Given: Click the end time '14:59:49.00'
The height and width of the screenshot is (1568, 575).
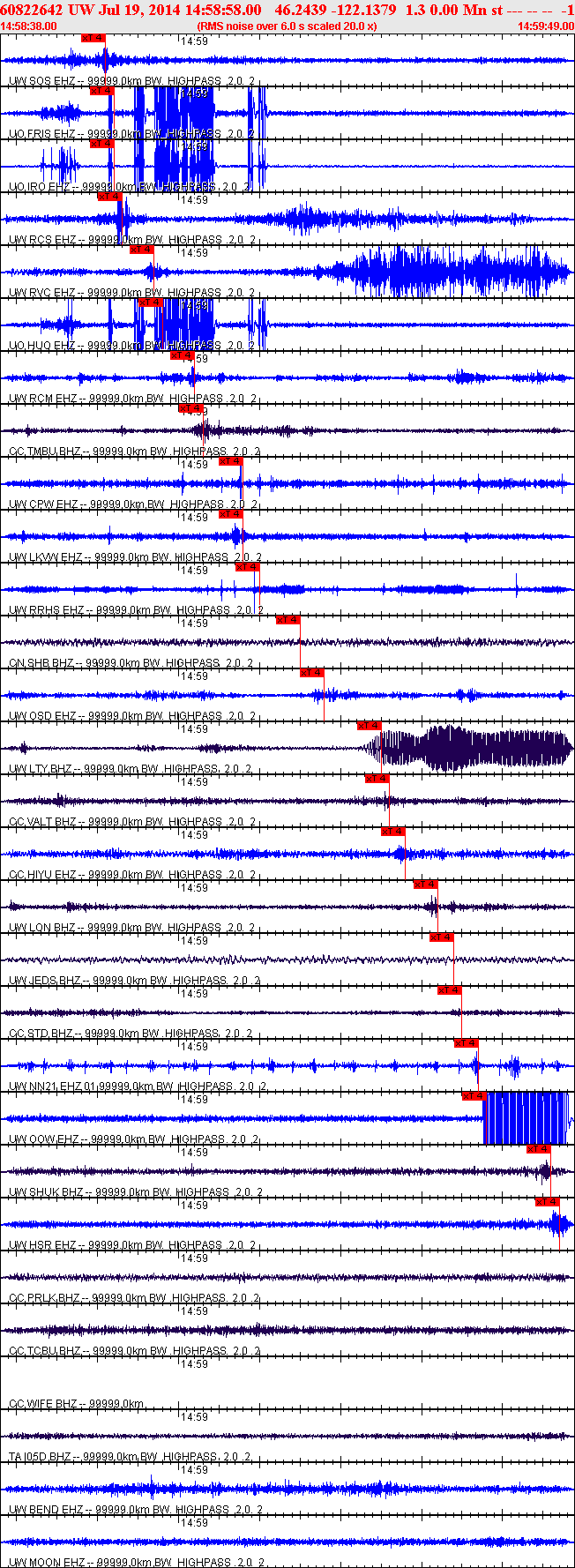Looking at the screenshot, I should pyautogui.click(x=545, y=26).
